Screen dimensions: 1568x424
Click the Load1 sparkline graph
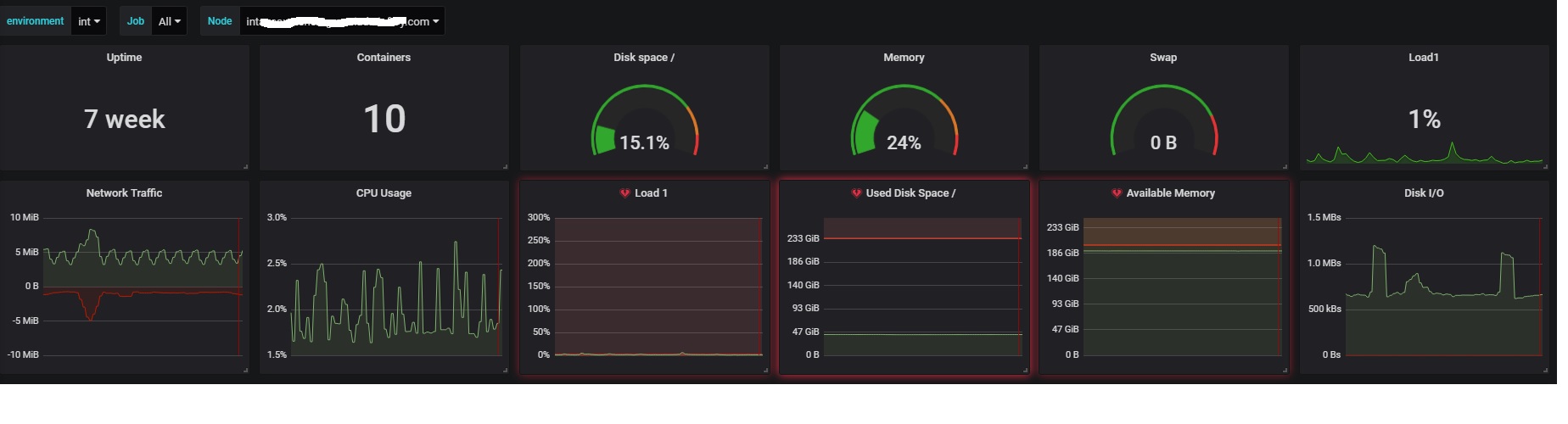[1424, 154]
